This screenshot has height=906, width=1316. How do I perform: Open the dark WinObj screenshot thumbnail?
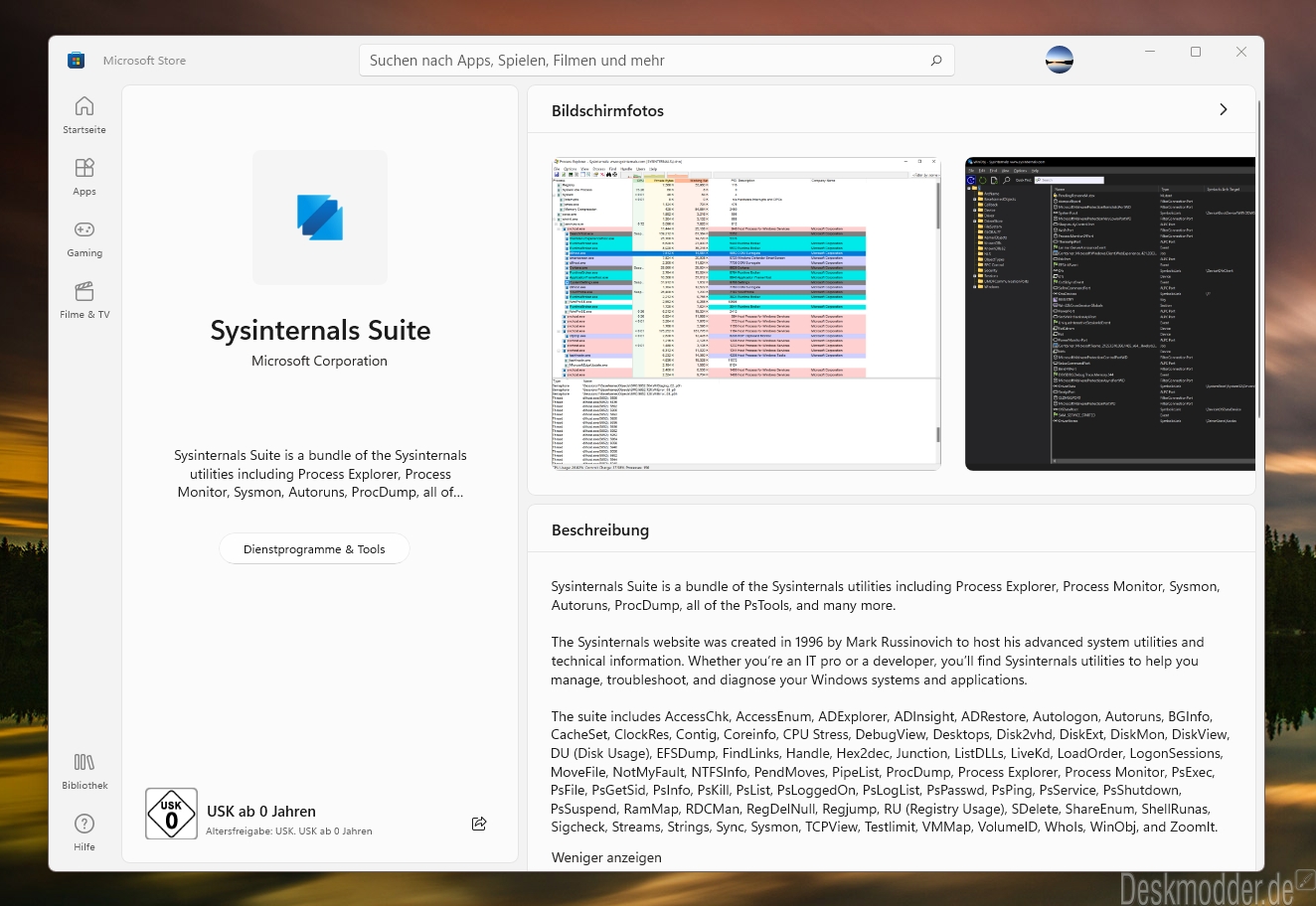click(x=1110, y=313)
